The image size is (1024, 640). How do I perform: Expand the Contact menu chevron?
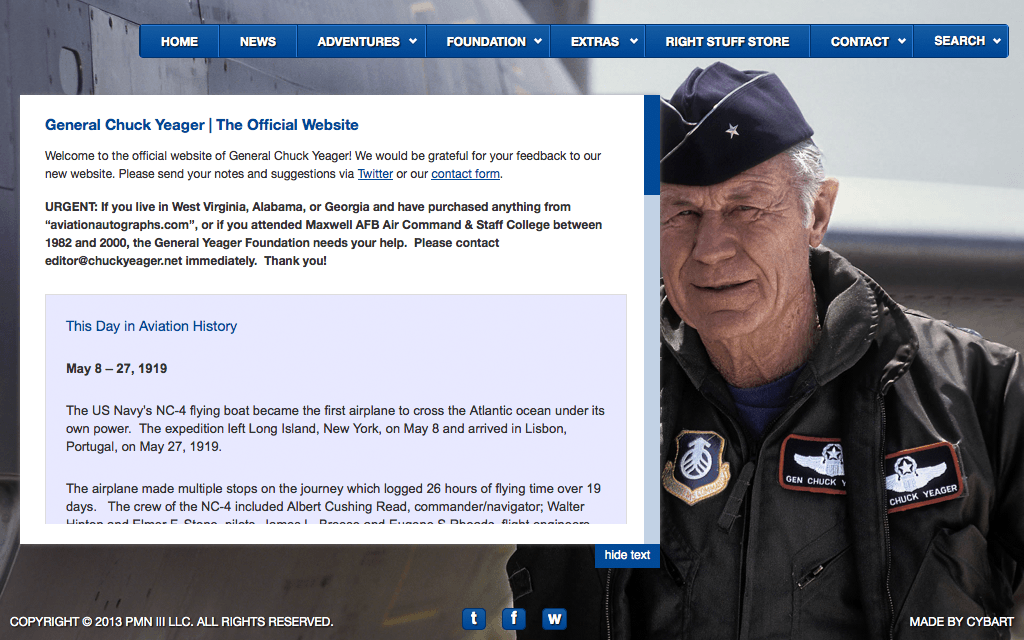click(901, 41)
